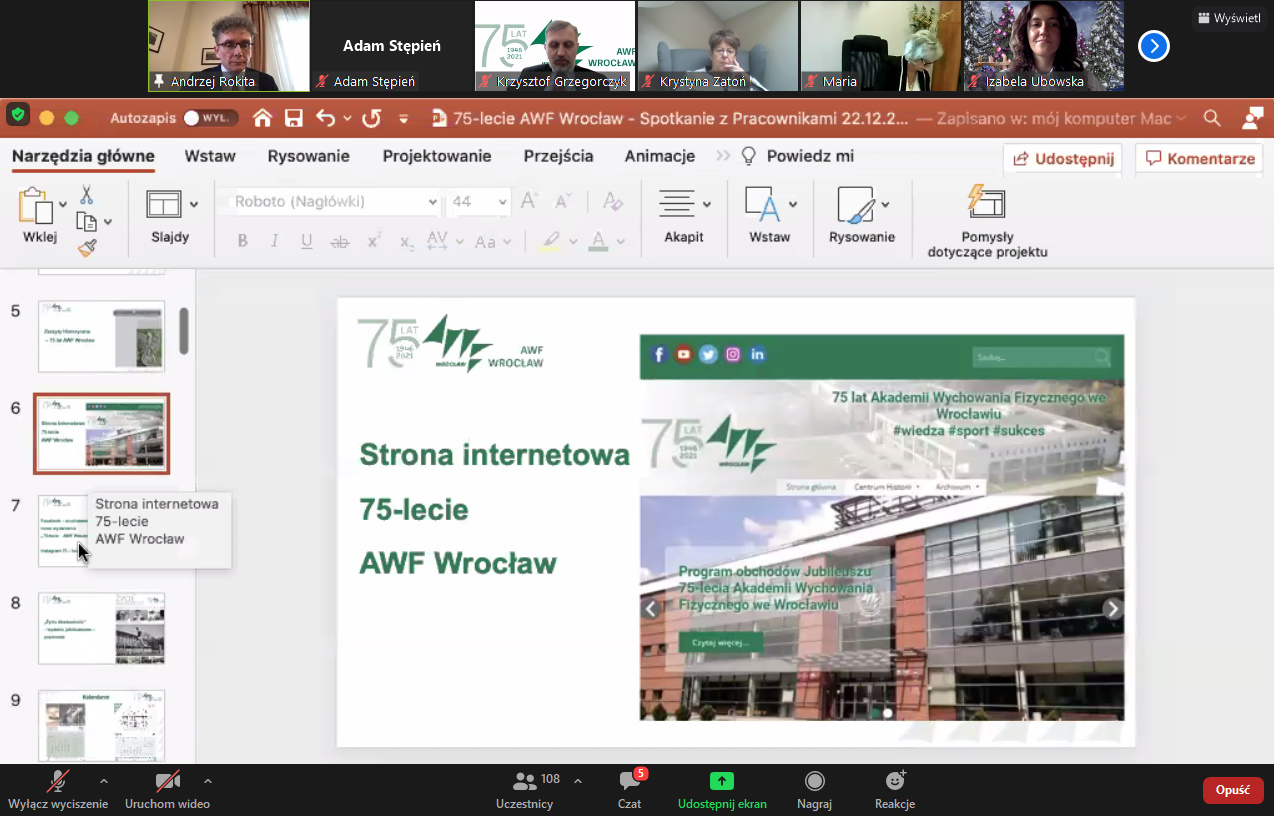
Task: Show next participants blue arrow
Action: pyautogui.click(x=1154, y=46)
